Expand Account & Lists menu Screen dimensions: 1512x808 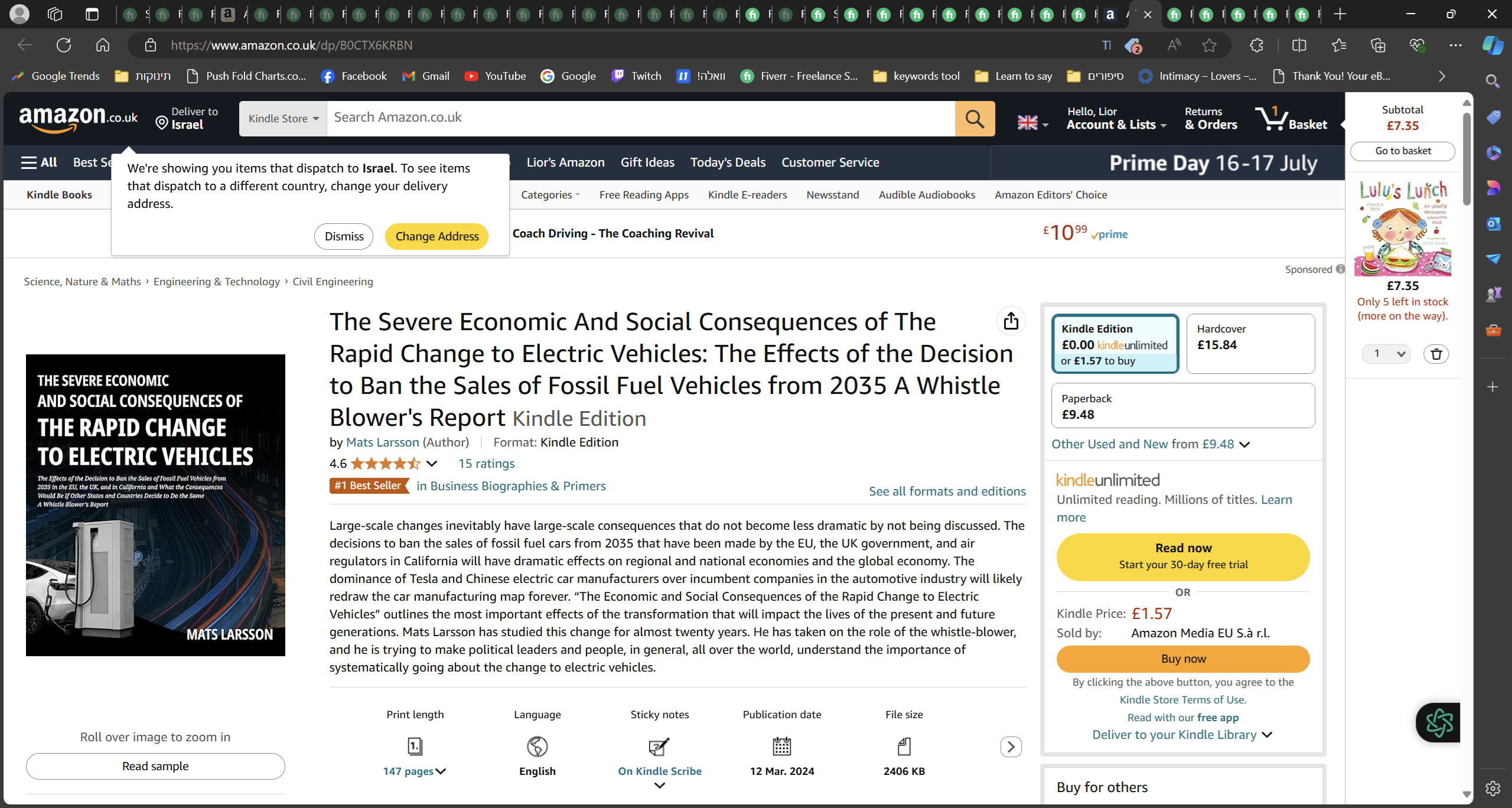tap(1116, 118)
